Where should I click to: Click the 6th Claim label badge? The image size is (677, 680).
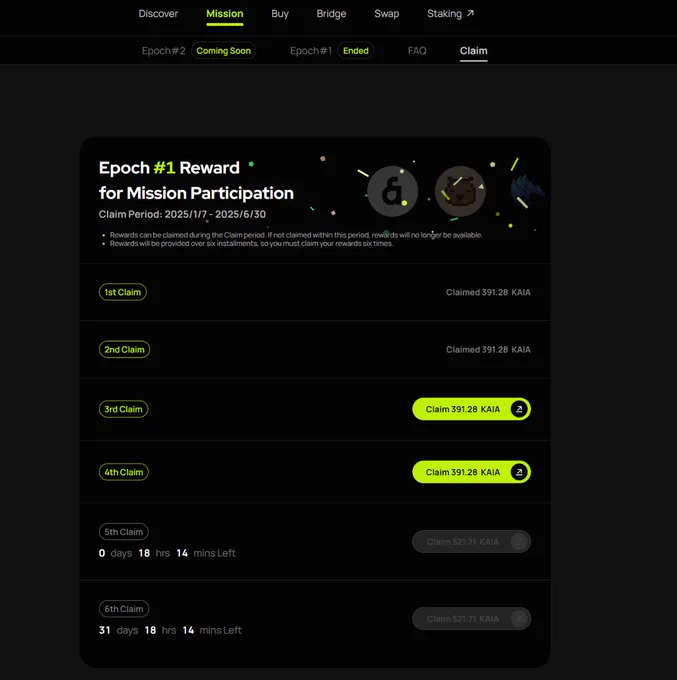[124, 609]
